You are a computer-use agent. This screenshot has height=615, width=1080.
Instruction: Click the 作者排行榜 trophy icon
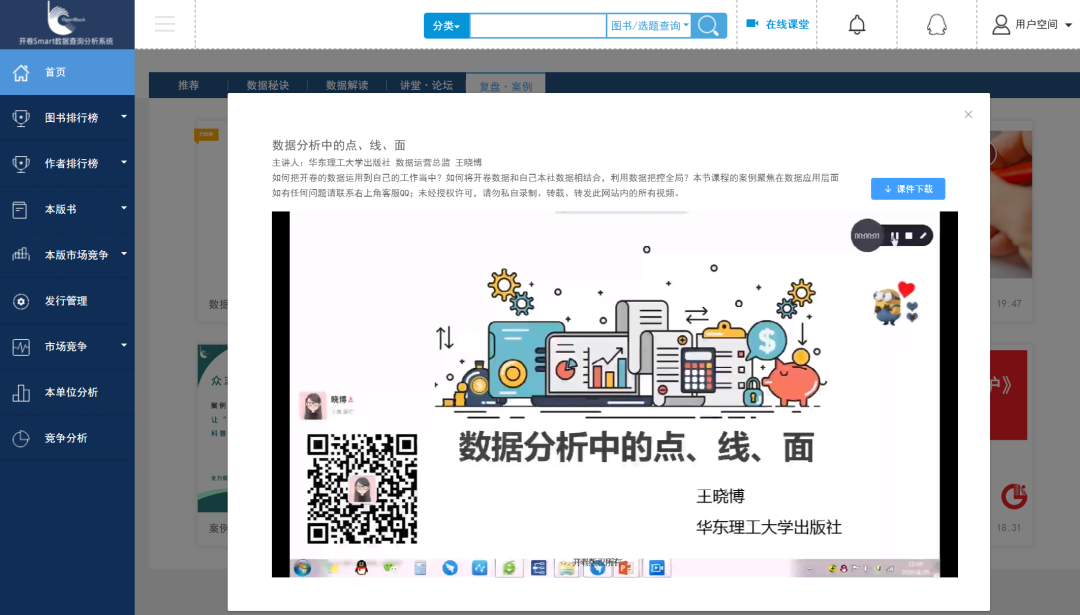[x=21, y=164]
